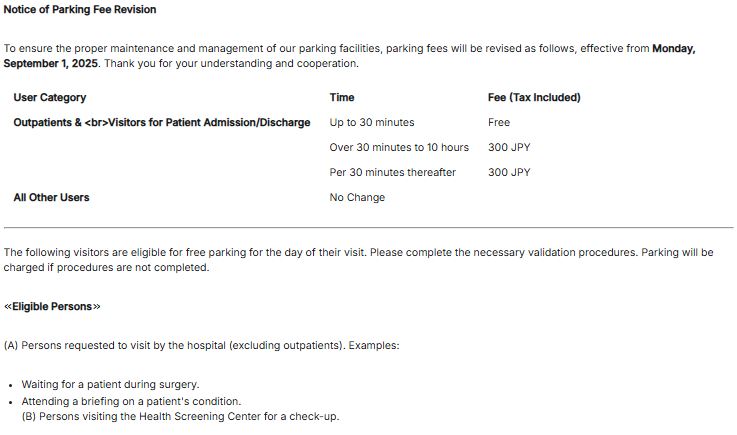737x435 pixels.
Task: Click the Fee (Tax Included) column header
Action: (534, 97)
